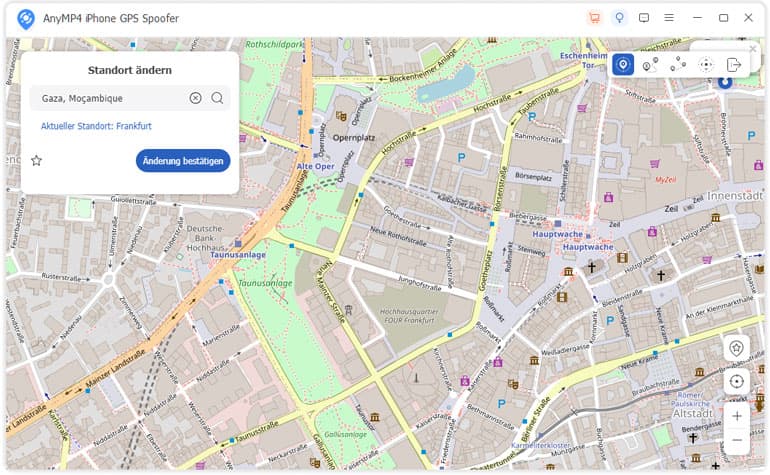Click the Deutsche Bank Hochhaus label

(205, 238)
